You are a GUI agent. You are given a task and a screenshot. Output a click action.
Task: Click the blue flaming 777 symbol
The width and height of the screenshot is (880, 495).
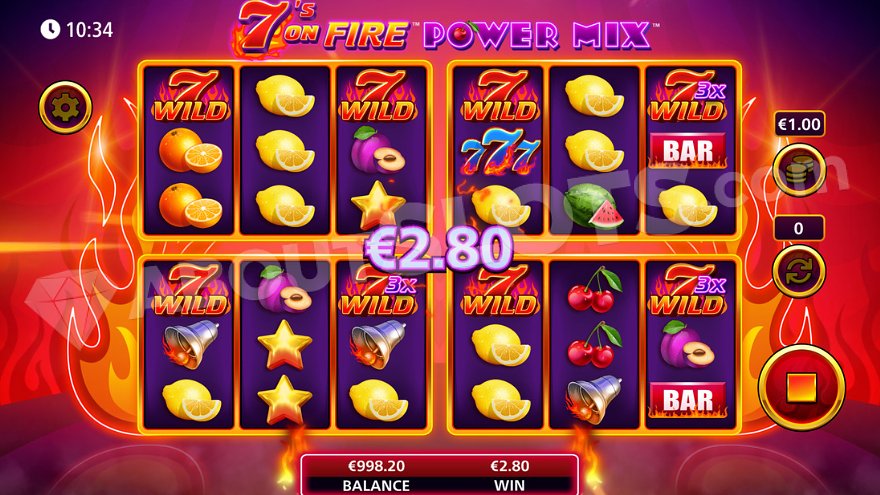[498, 152]
